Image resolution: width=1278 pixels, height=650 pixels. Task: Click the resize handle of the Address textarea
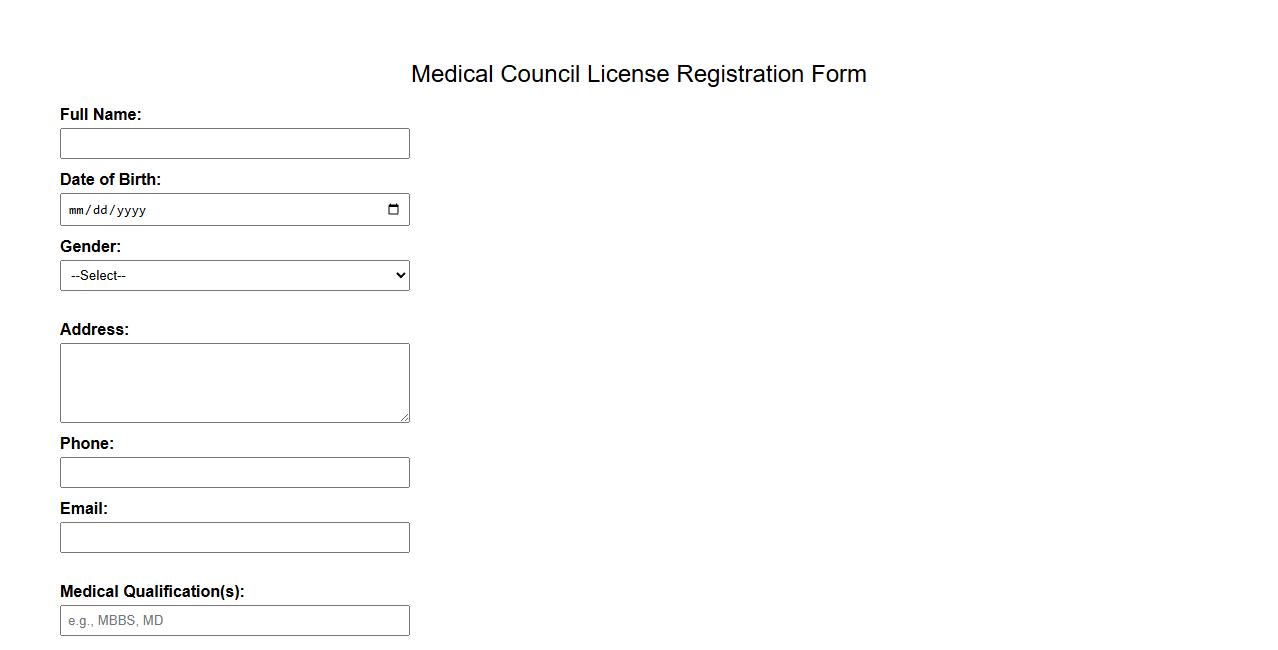[405, 418]
